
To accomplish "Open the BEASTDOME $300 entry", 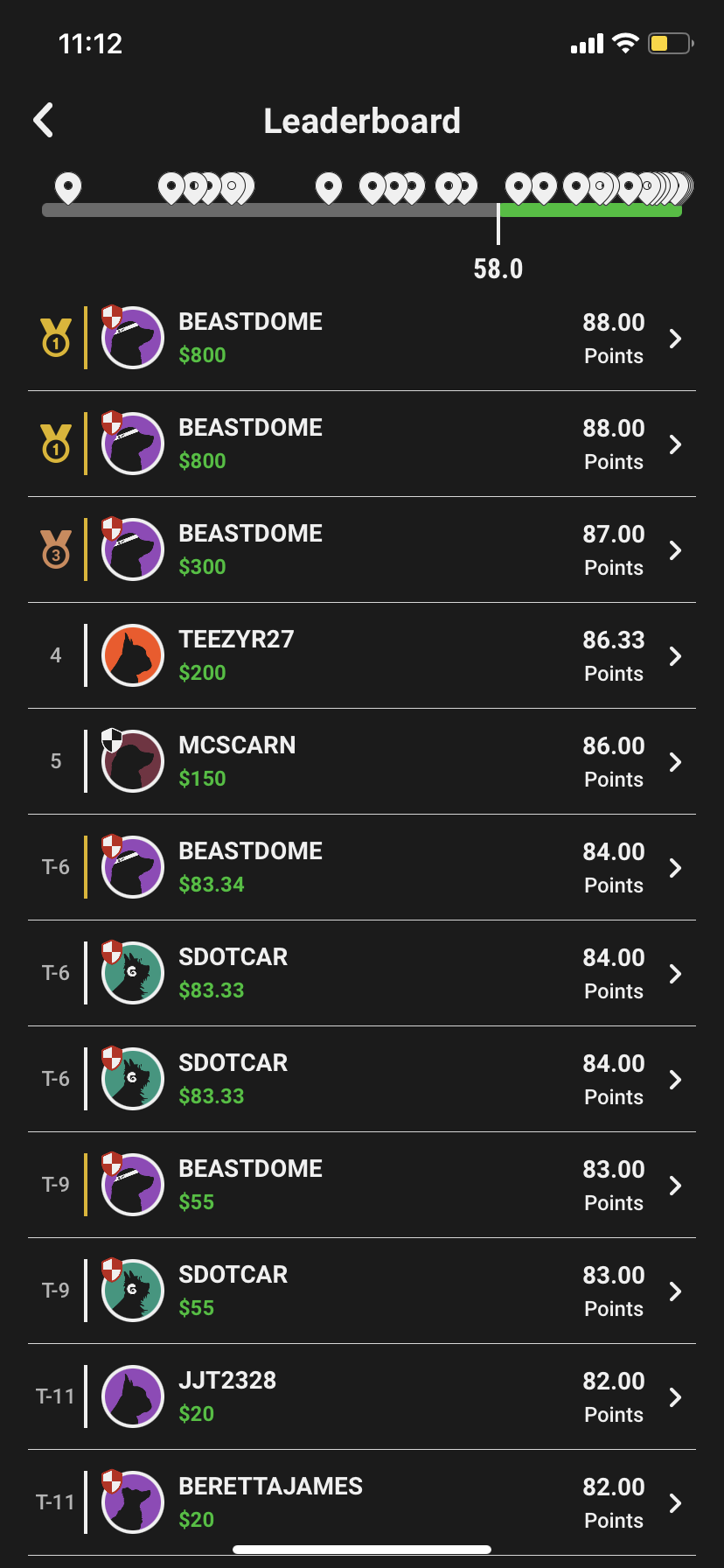I will point(362,549).
